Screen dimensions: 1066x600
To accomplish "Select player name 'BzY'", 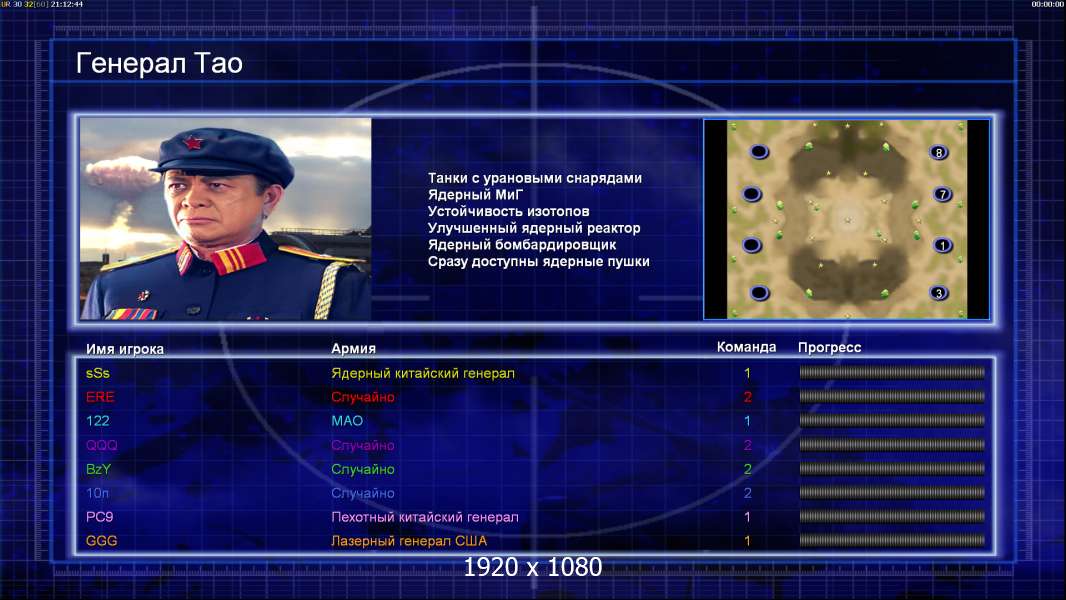I will 99,469.
